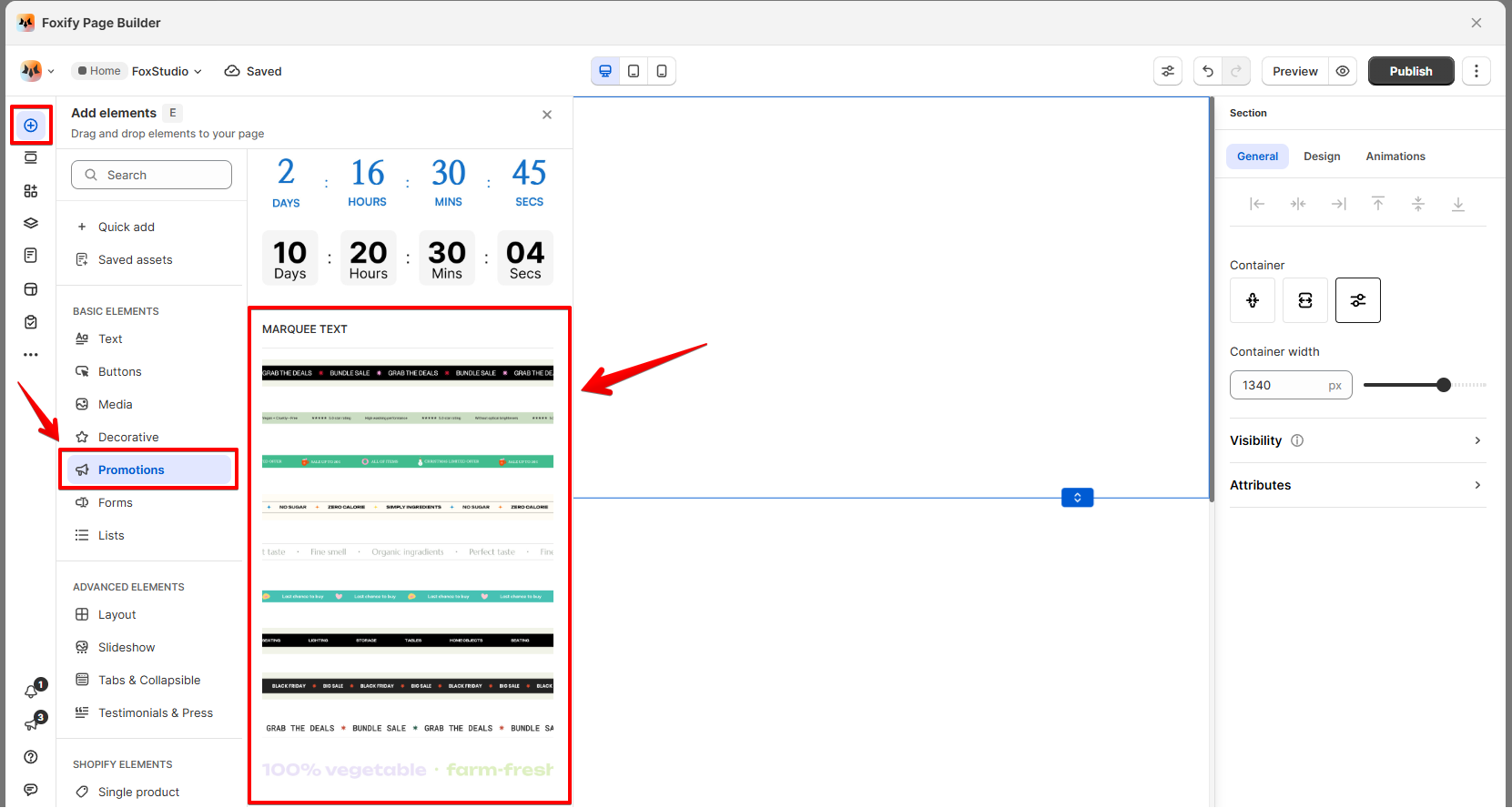This screenshot has width=1512, height=808.
Task: Open the help question mark icon
Action: point(31,757)
